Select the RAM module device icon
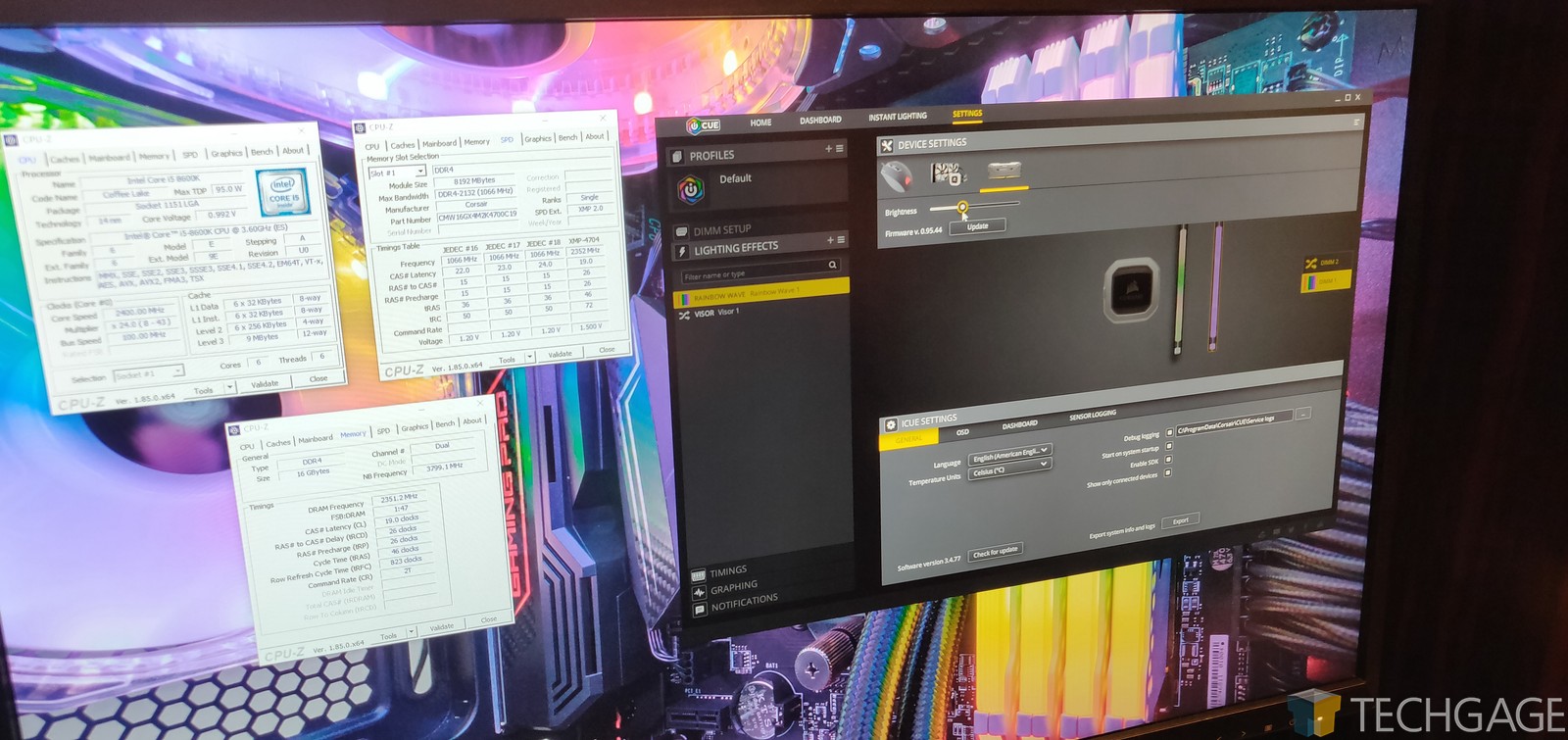 (x=1004, y=171)
